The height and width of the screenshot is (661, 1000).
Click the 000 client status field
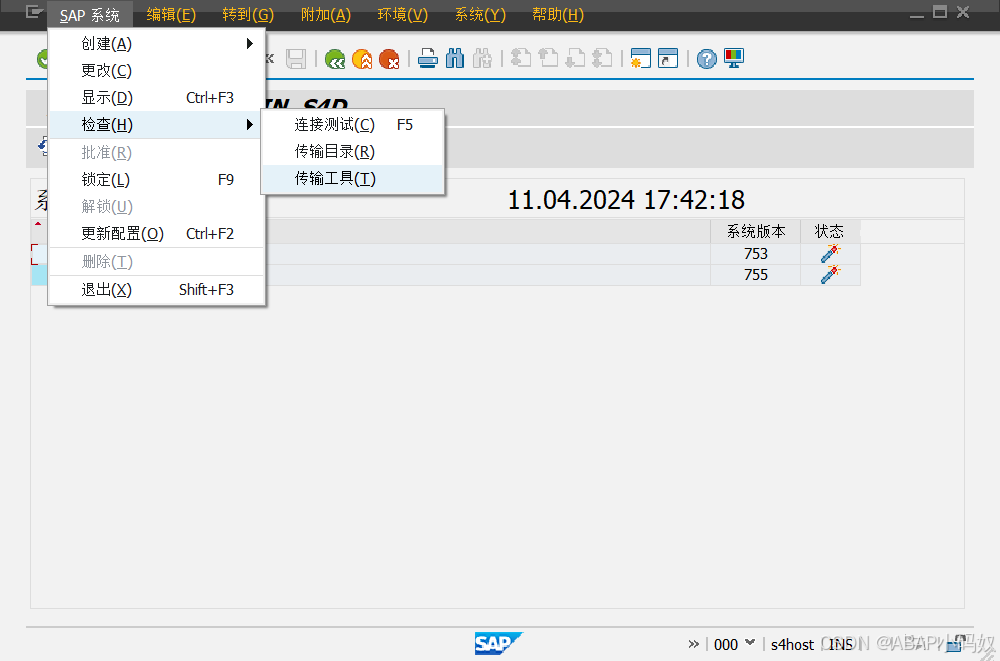pyautogui.click(x=726, y=645)
